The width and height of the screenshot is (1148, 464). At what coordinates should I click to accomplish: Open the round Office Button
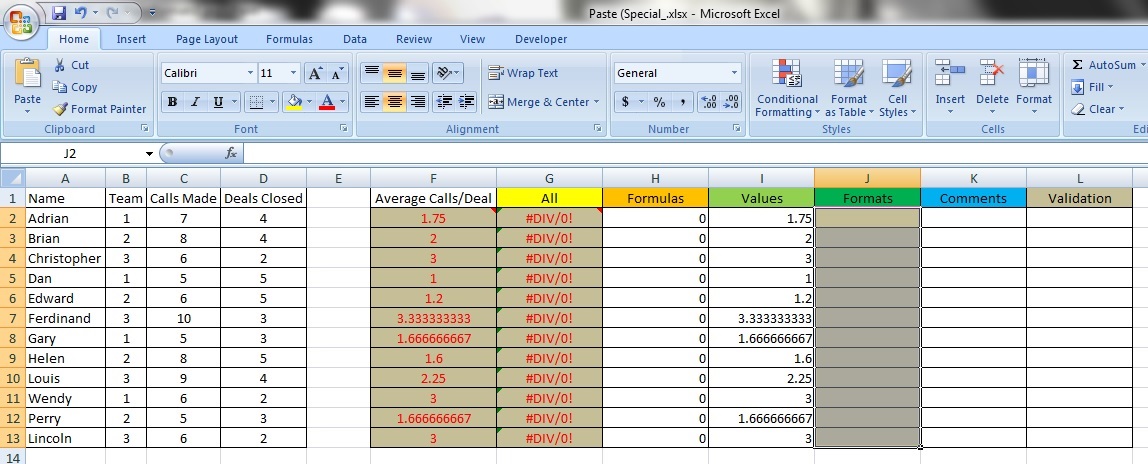point(21,20)
